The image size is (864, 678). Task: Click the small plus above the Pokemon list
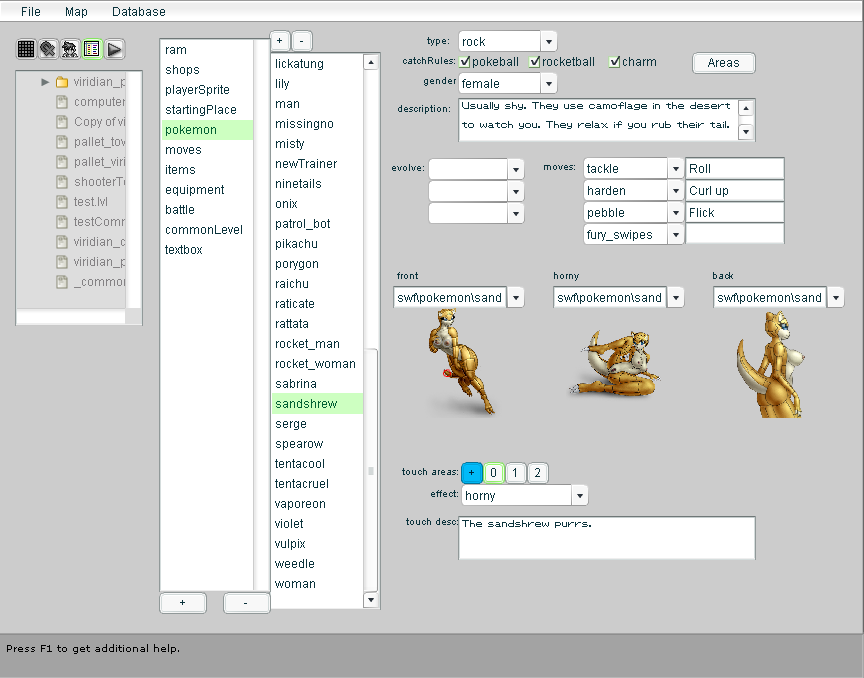(280, 41)
